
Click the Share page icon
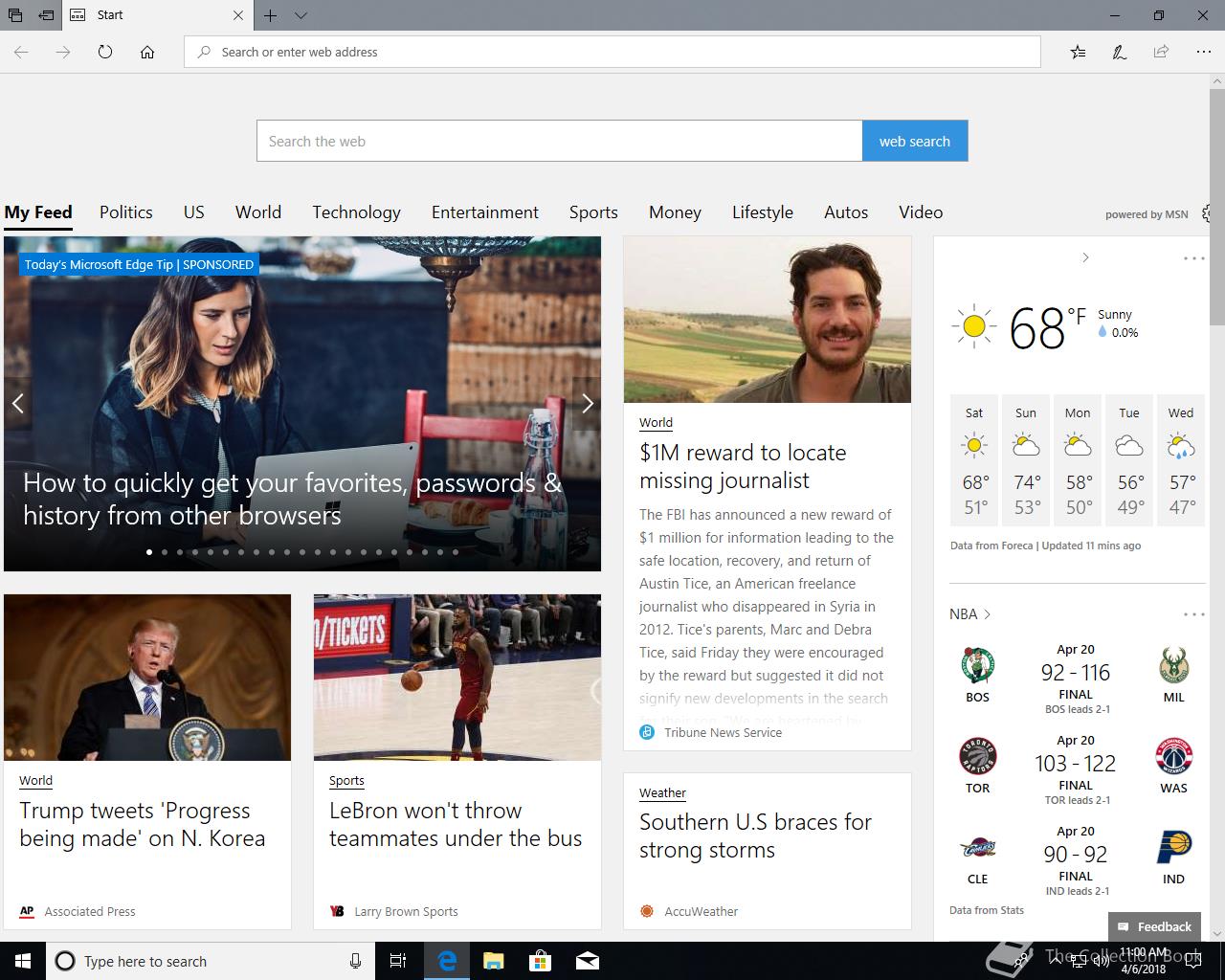[1161, 52]
